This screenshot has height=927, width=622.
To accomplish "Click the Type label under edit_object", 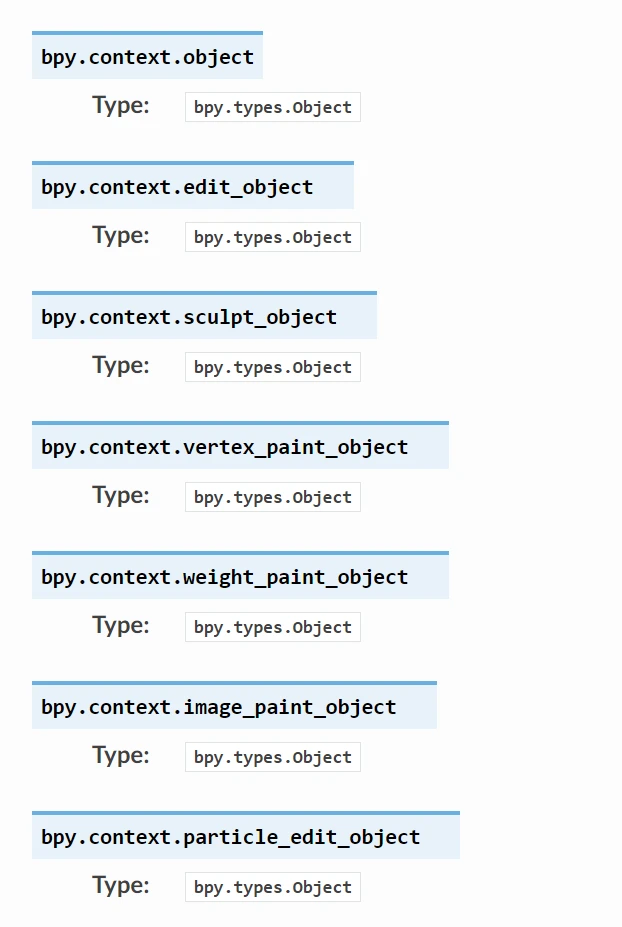I will [x=121, y=236].
